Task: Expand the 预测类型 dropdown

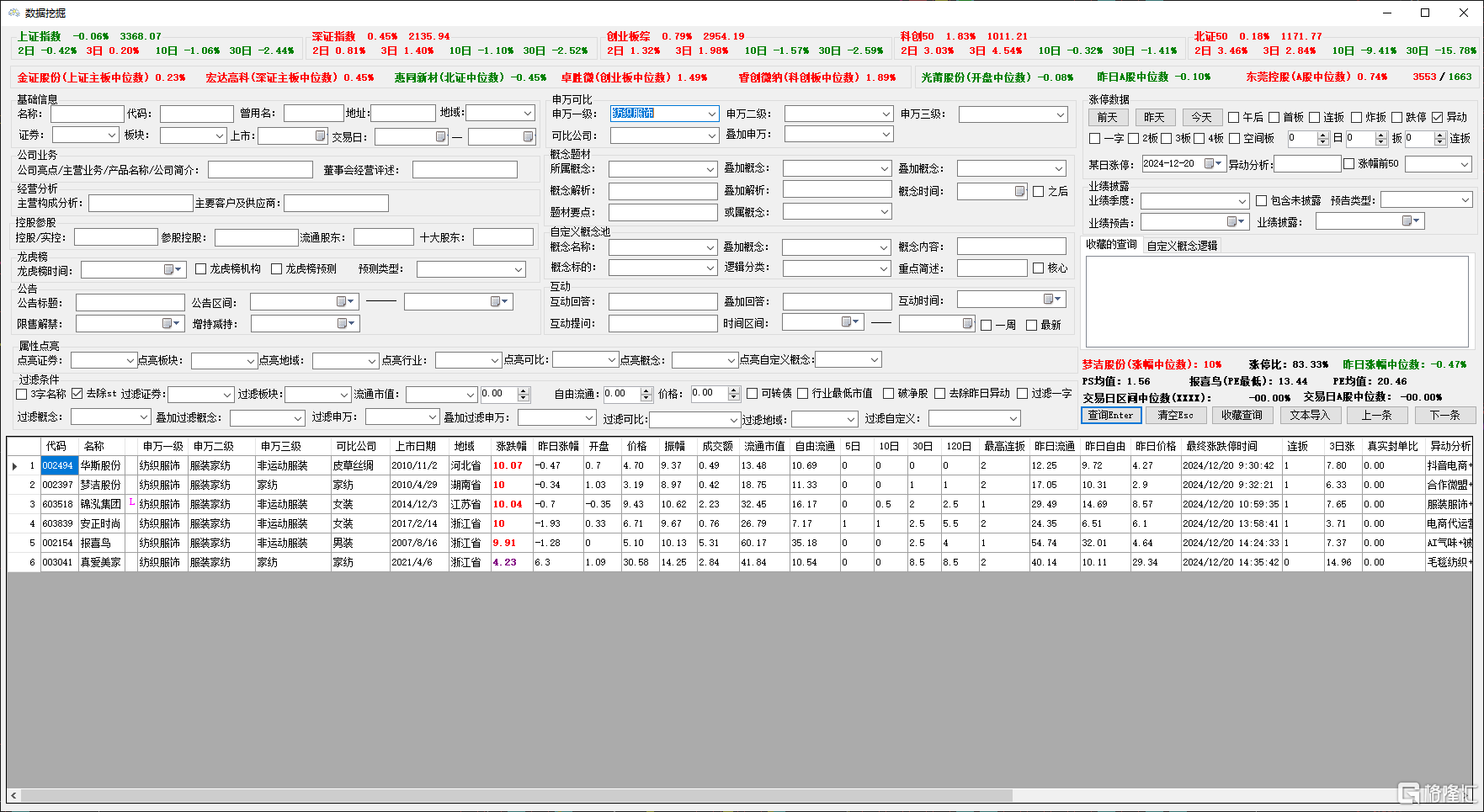Action: tap(519, 269)
